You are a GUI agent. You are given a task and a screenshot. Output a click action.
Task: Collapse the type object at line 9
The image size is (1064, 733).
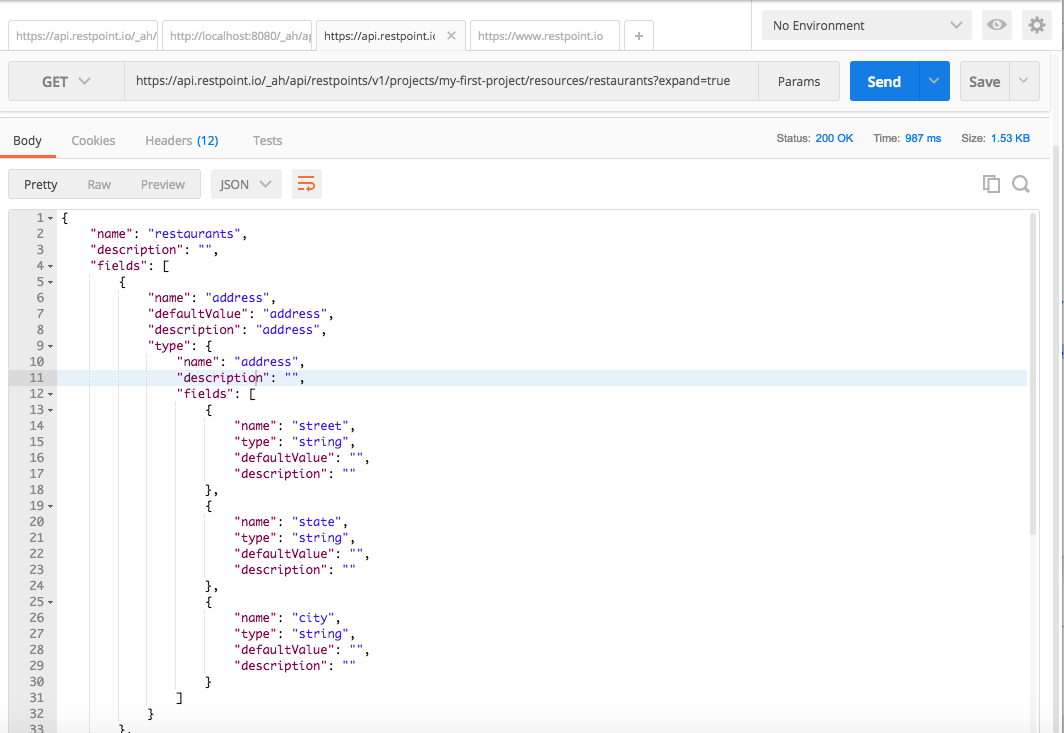click(50, 347)
